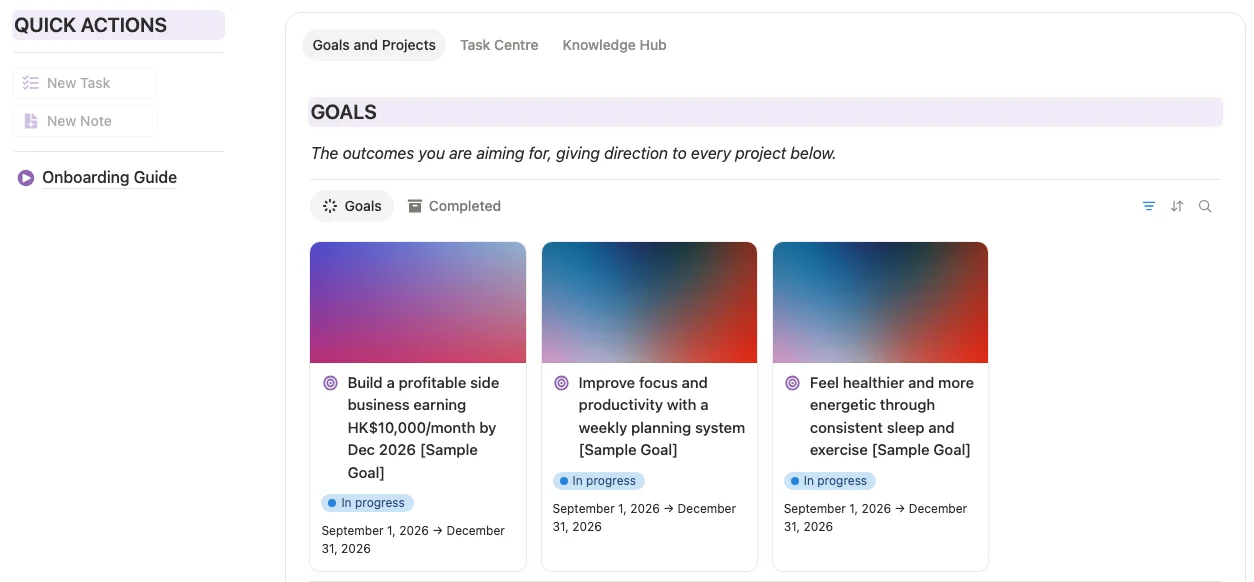Click target icon on focus and productivity goal

pyautogui.click(x=562, y=383)
